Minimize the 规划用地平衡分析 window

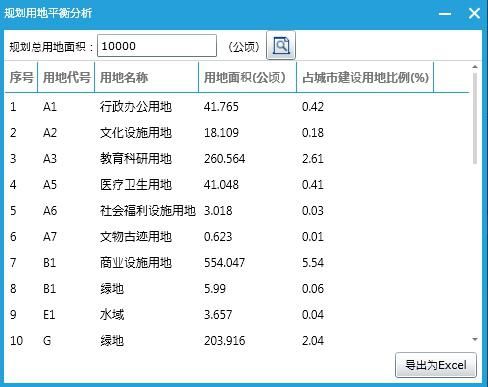[x=445, y=14]
